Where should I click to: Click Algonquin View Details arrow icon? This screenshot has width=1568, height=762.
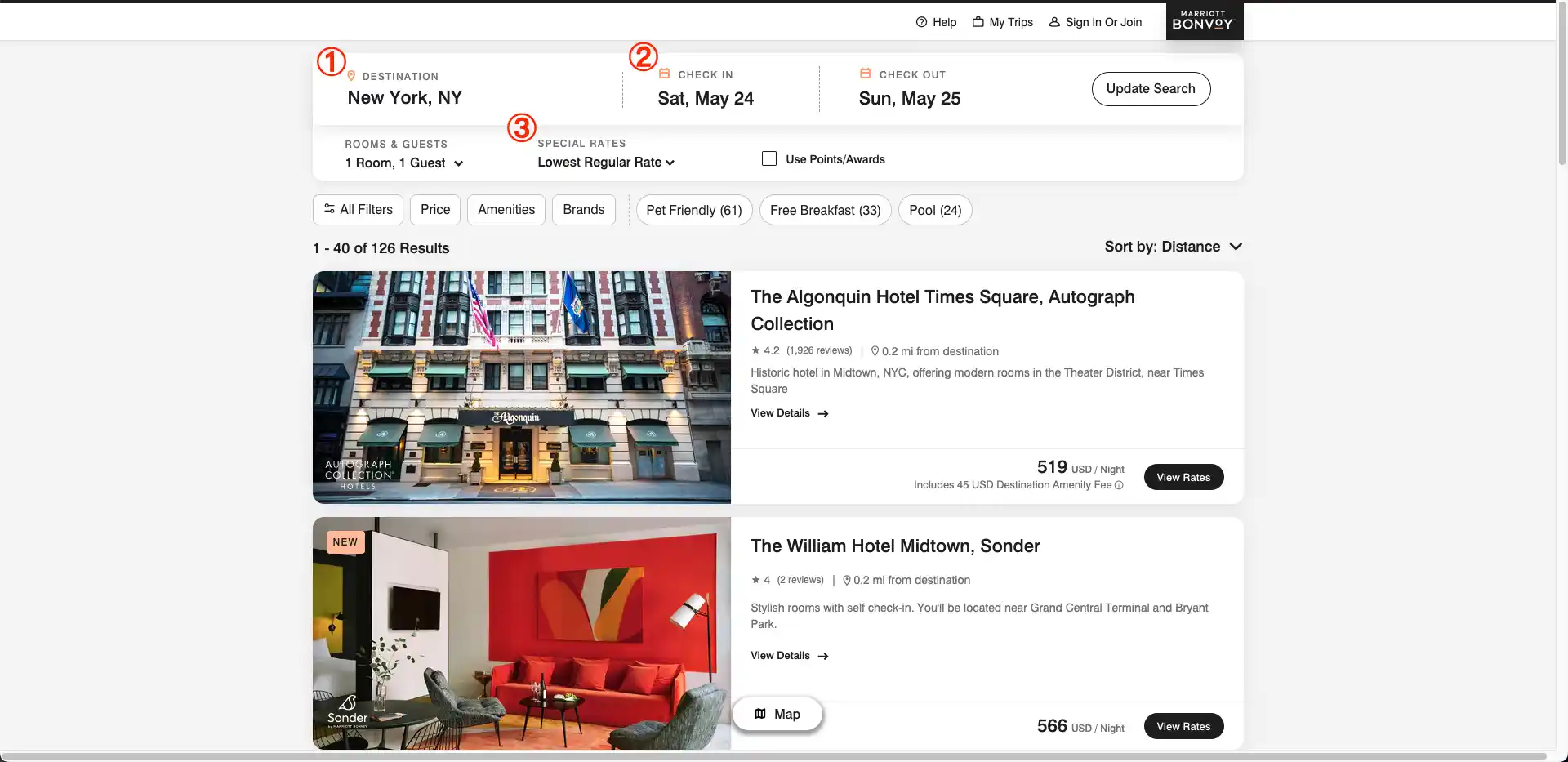823,414
